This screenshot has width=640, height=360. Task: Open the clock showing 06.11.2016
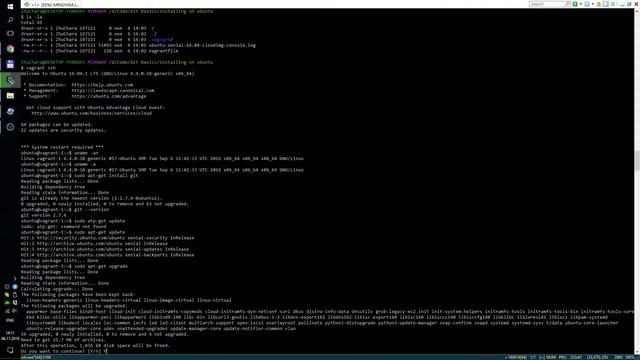click(x=10, y=336)
